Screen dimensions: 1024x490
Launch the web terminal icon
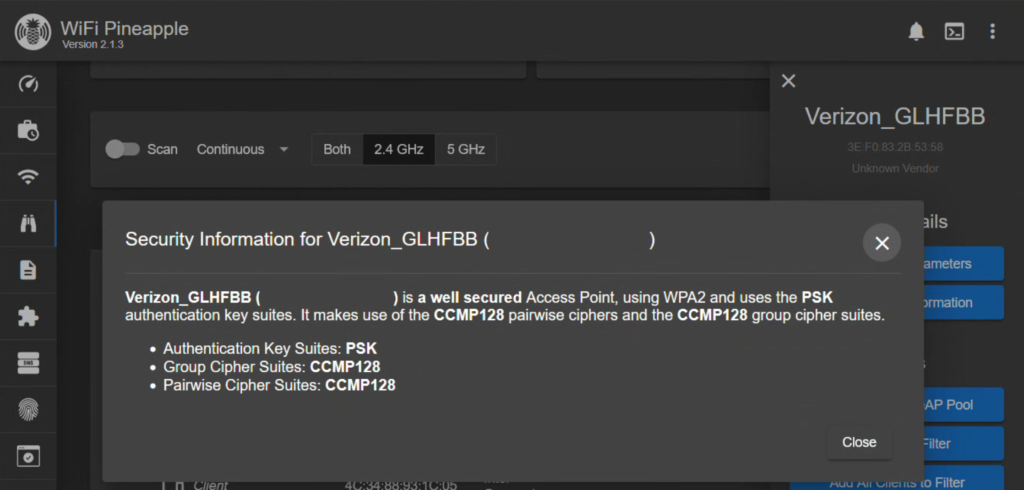954,31
